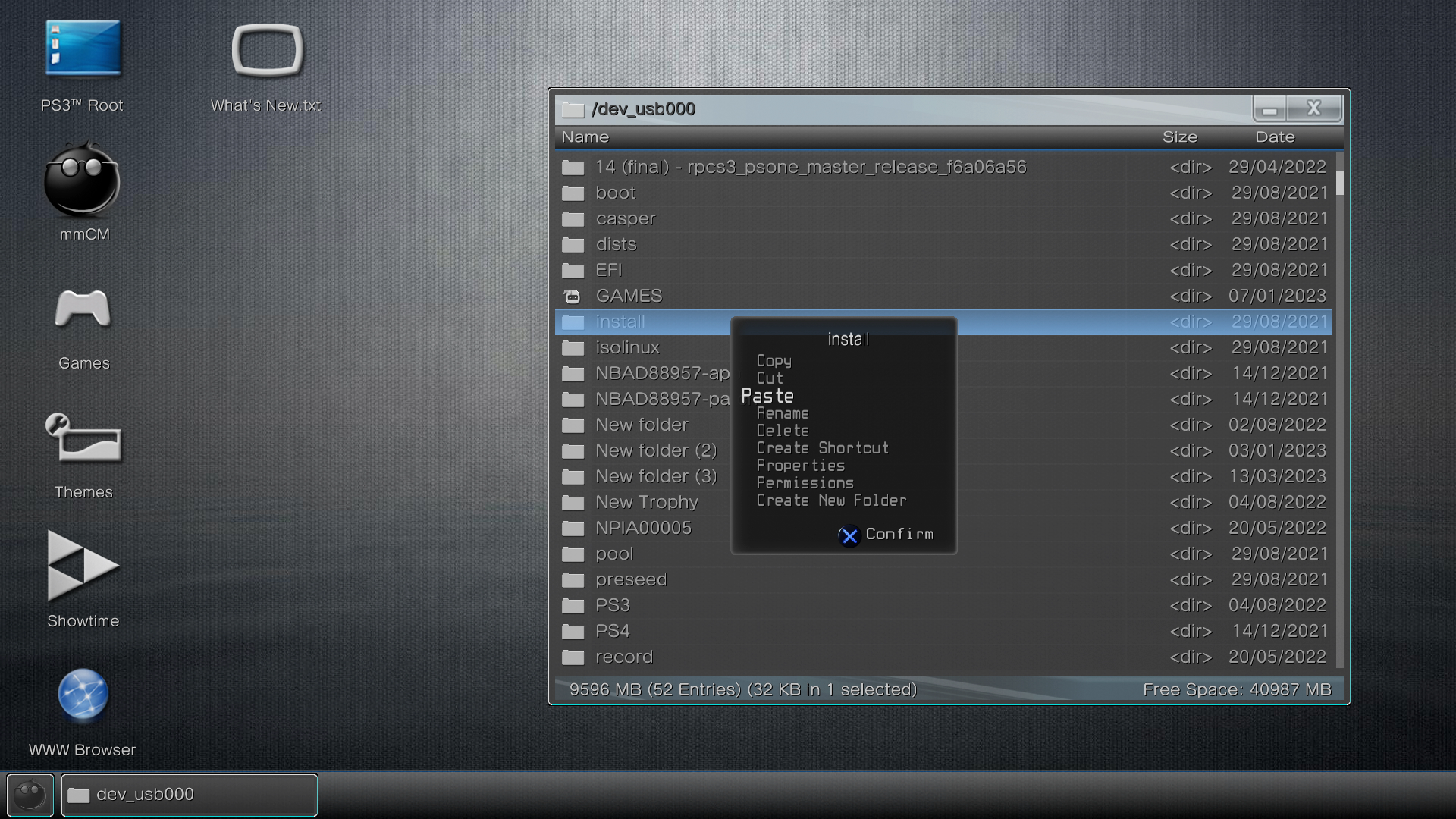This screenshot has height=819, width=1456.
Task: Click the 02/08/2022 date of New folder
Action: pos(1278,425)
